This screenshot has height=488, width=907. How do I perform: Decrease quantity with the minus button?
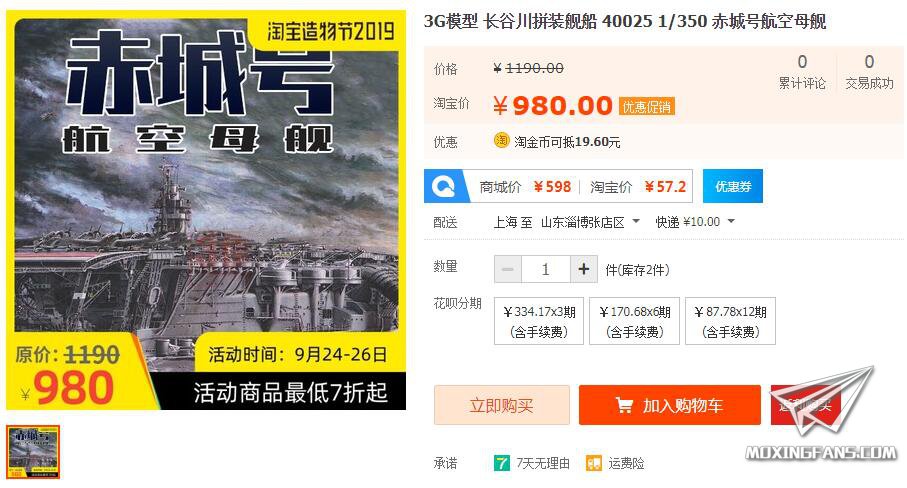508,269
